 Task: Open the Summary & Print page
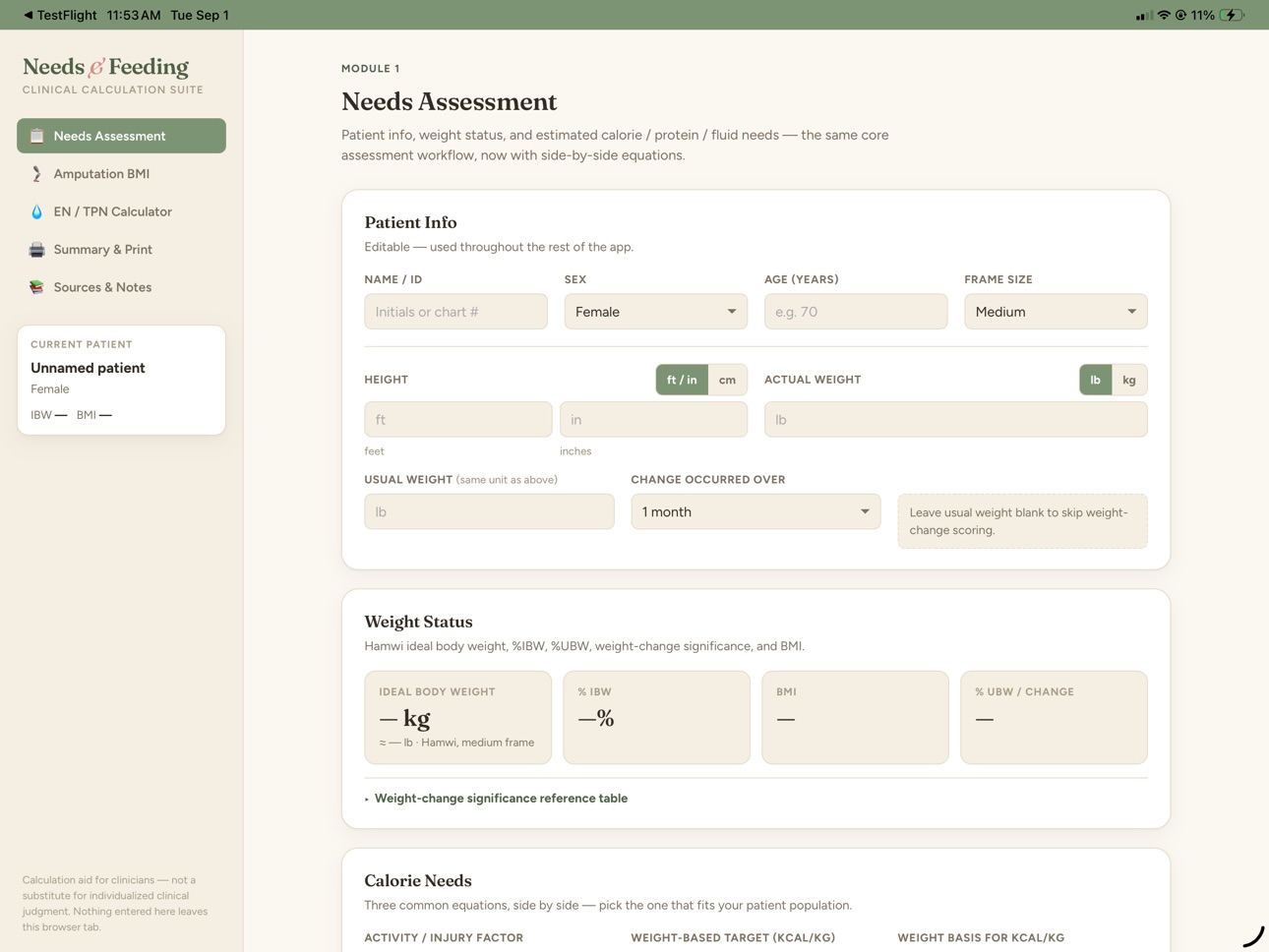121,250
